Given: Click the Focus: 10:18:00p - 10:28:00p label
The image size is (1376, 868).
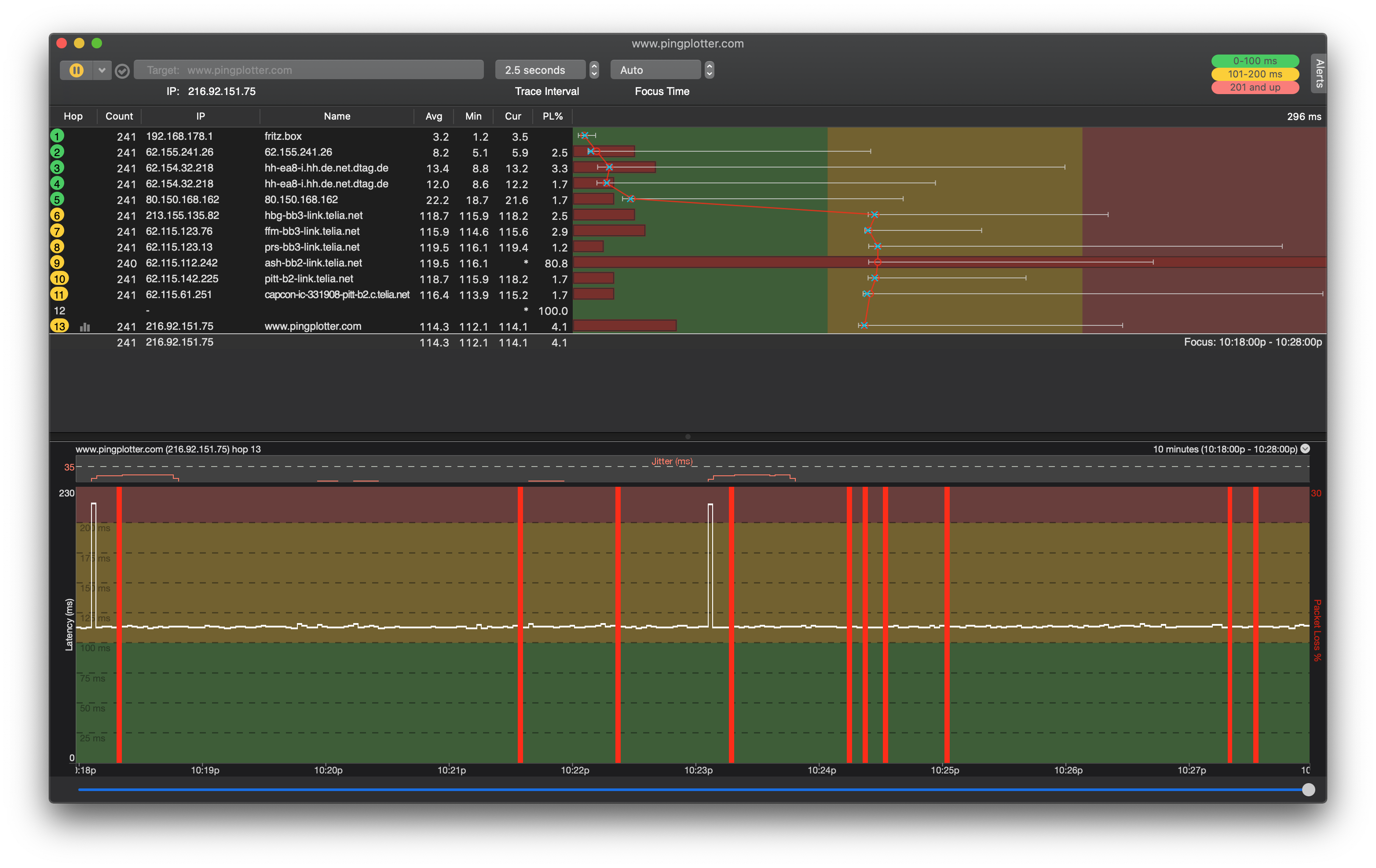Looking at the screenshot, I should [1252, 342].
